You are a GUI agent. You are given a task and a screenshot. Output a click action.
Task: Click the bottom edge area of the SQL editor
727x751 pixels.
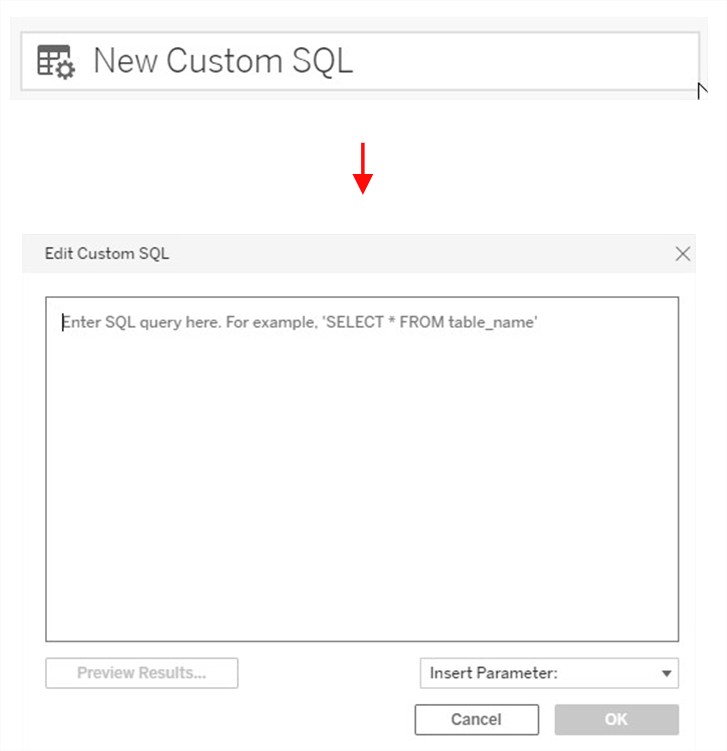tap(362, 630)
